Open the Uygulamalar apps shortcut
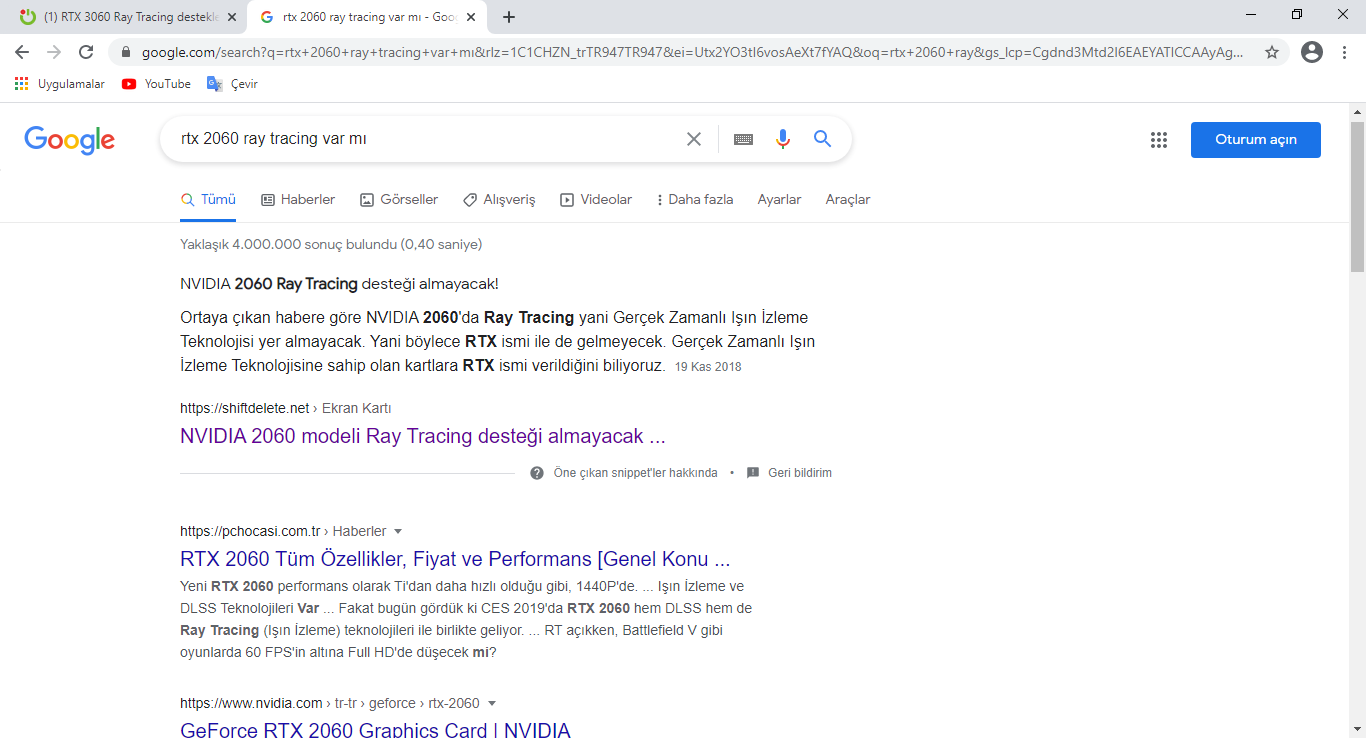This screenshot has width=1366, height=738. point(60,84)
